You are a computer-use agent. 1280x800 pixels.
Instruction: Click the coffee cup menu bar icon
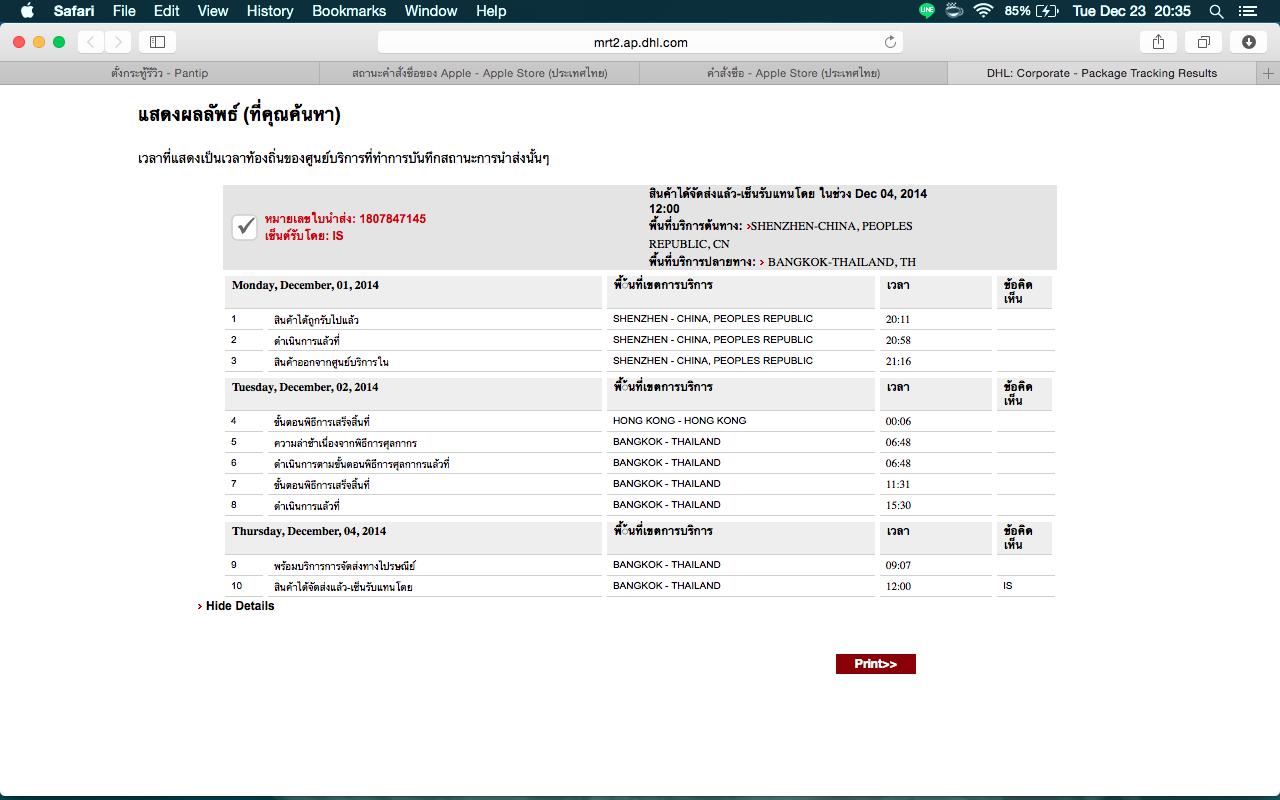tap(955, 11)
